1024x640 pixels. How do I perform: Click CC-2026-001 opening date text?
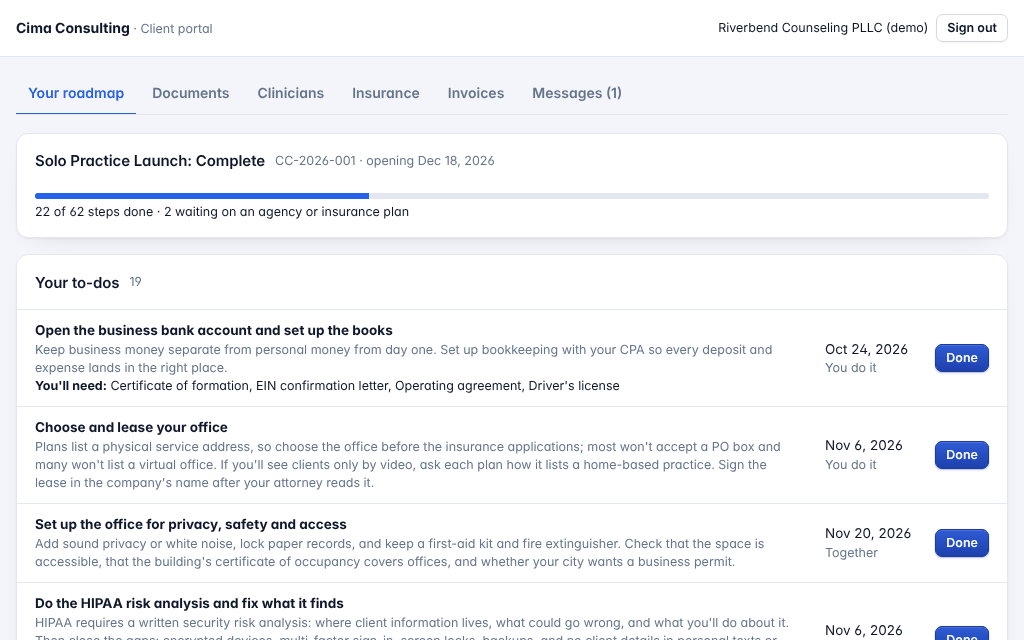(385, 161)
